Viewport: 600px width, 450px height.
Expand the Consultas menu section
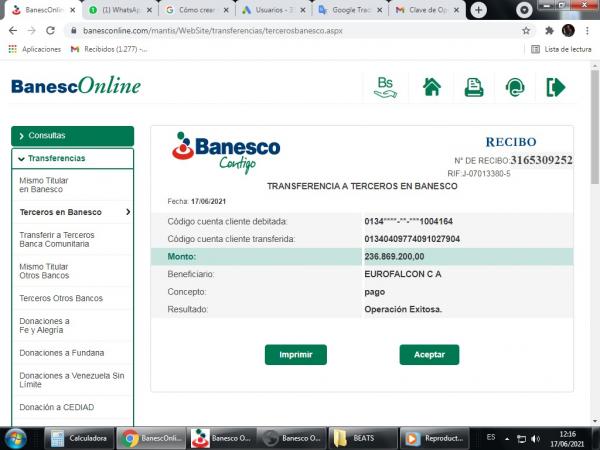(x=73, y=136)
